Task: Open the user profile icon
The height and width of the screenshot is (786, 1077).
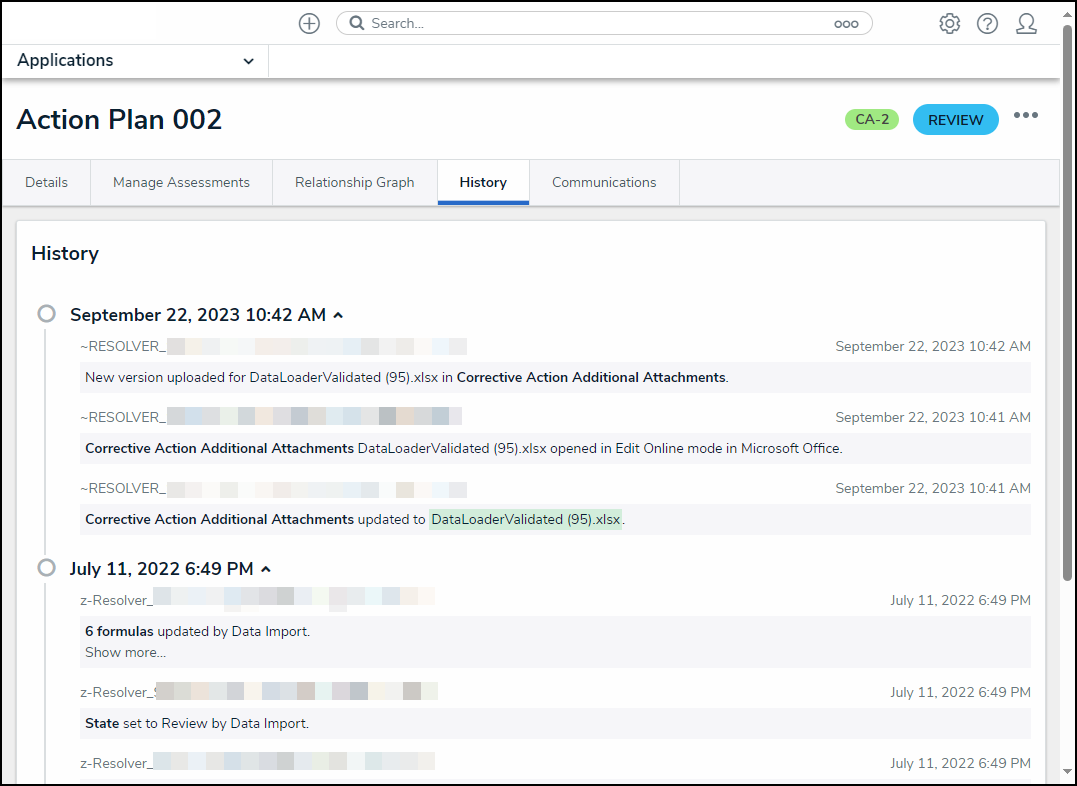Action: coord(1026,24)
